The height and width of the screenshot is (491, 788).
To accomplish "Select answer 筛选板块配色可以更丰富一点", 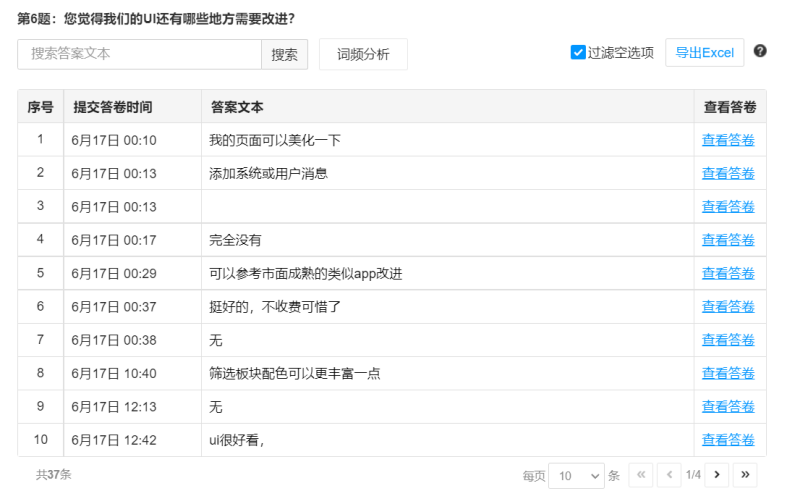I will (295, 373).
